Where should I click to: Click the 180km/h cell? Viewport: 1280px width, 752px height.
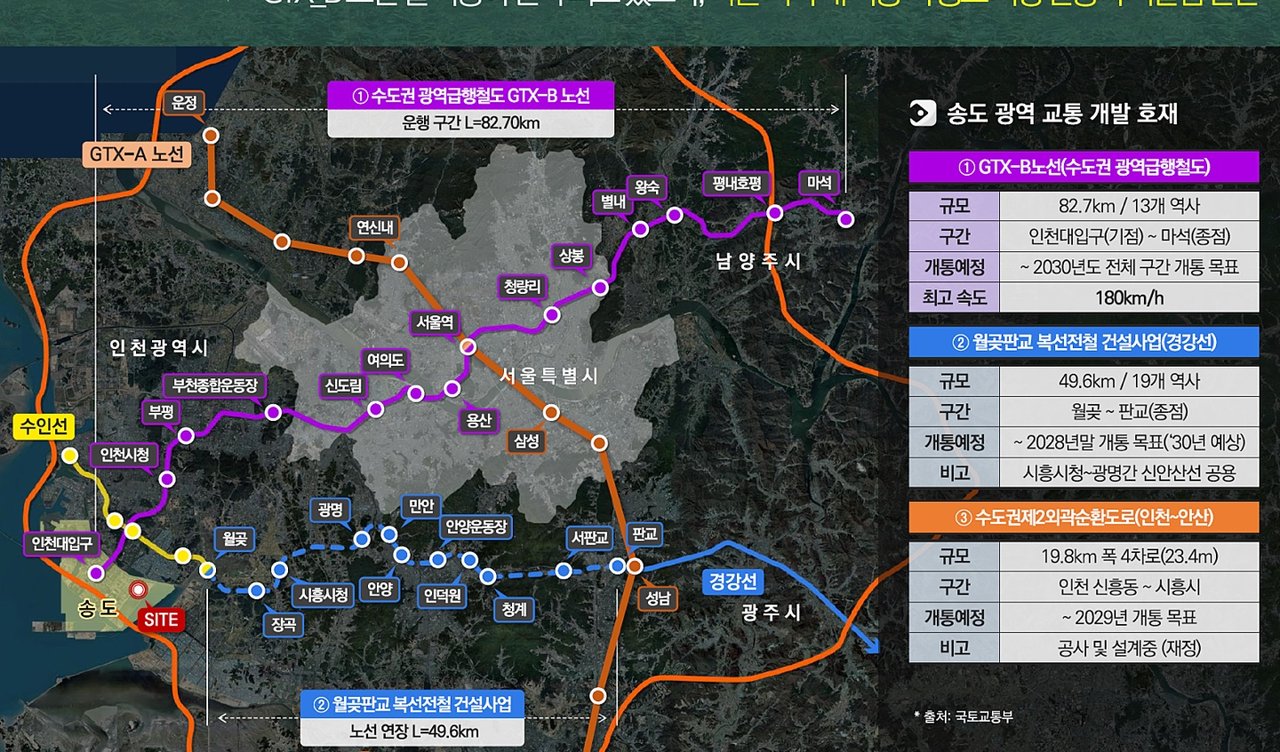pos(1129,297)
